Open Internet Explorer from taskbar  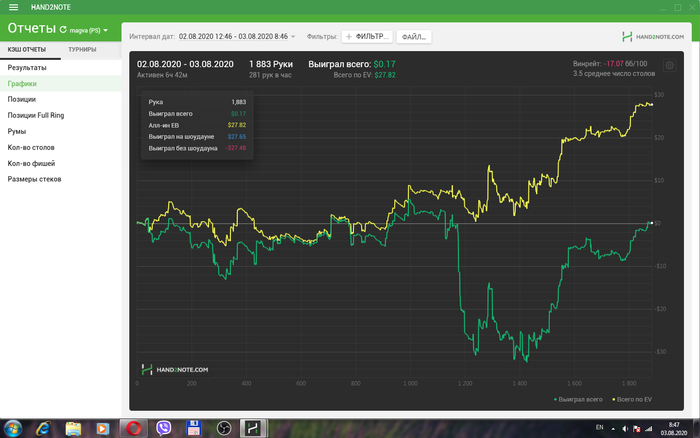43,429
